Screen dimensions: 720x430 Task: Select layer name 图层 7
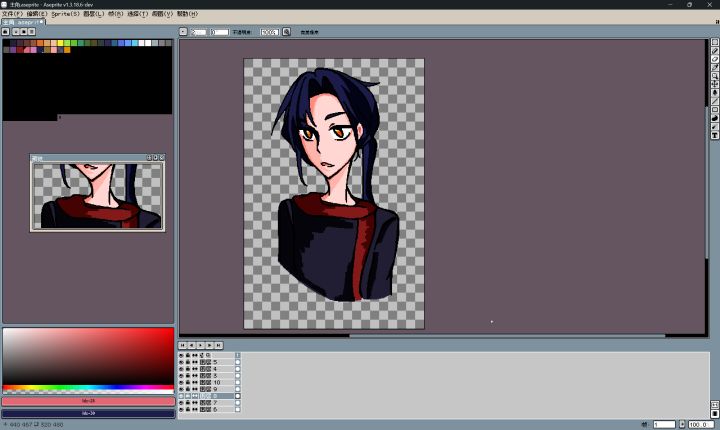[x=216, y=402]
